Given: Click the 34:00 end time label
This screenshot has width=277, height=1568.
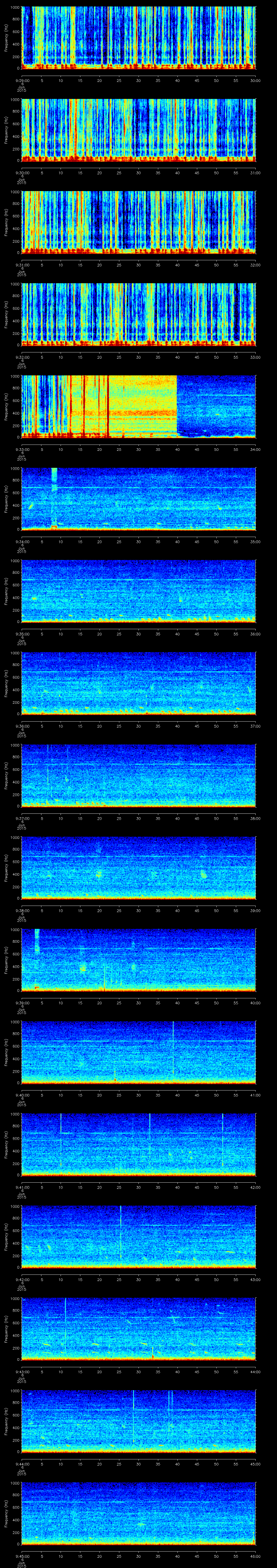Looking at the screenshot, I should pos(255,449).
